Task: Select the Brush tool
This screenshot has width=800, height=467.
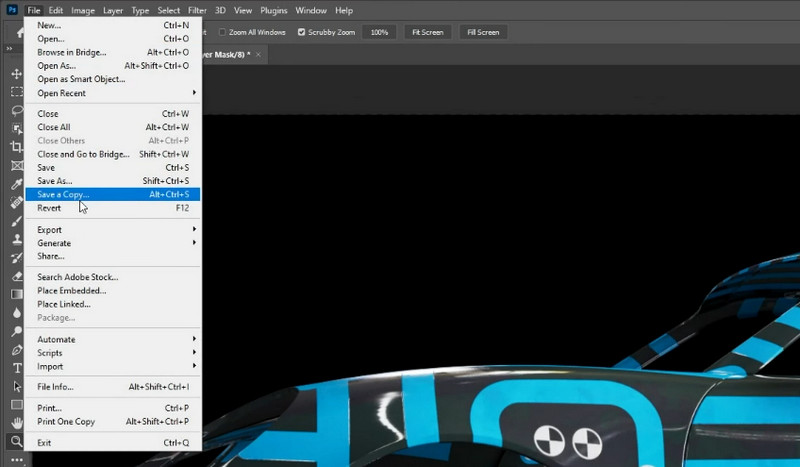Action: pos(16,220)
